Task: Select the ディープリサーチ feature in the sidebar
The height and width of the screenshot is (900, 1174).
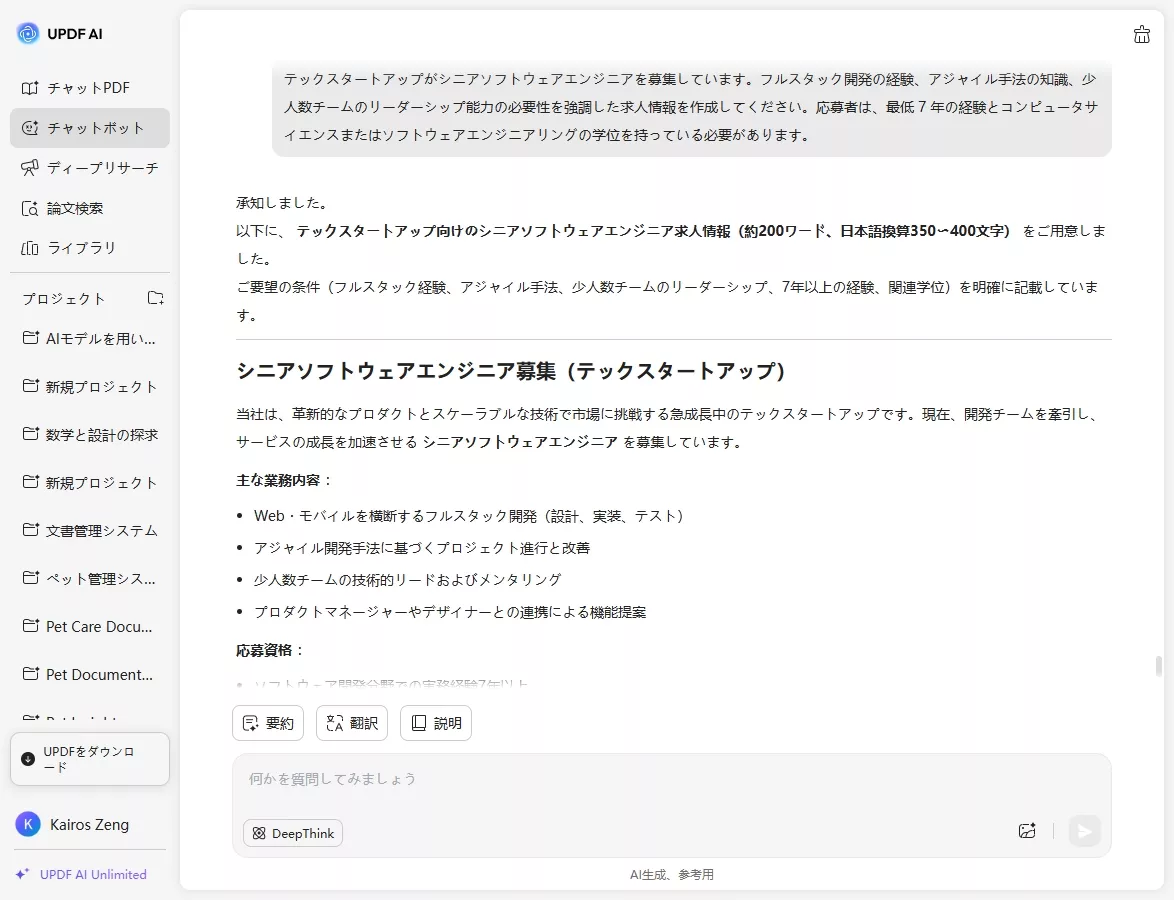Action: (89, 168)
